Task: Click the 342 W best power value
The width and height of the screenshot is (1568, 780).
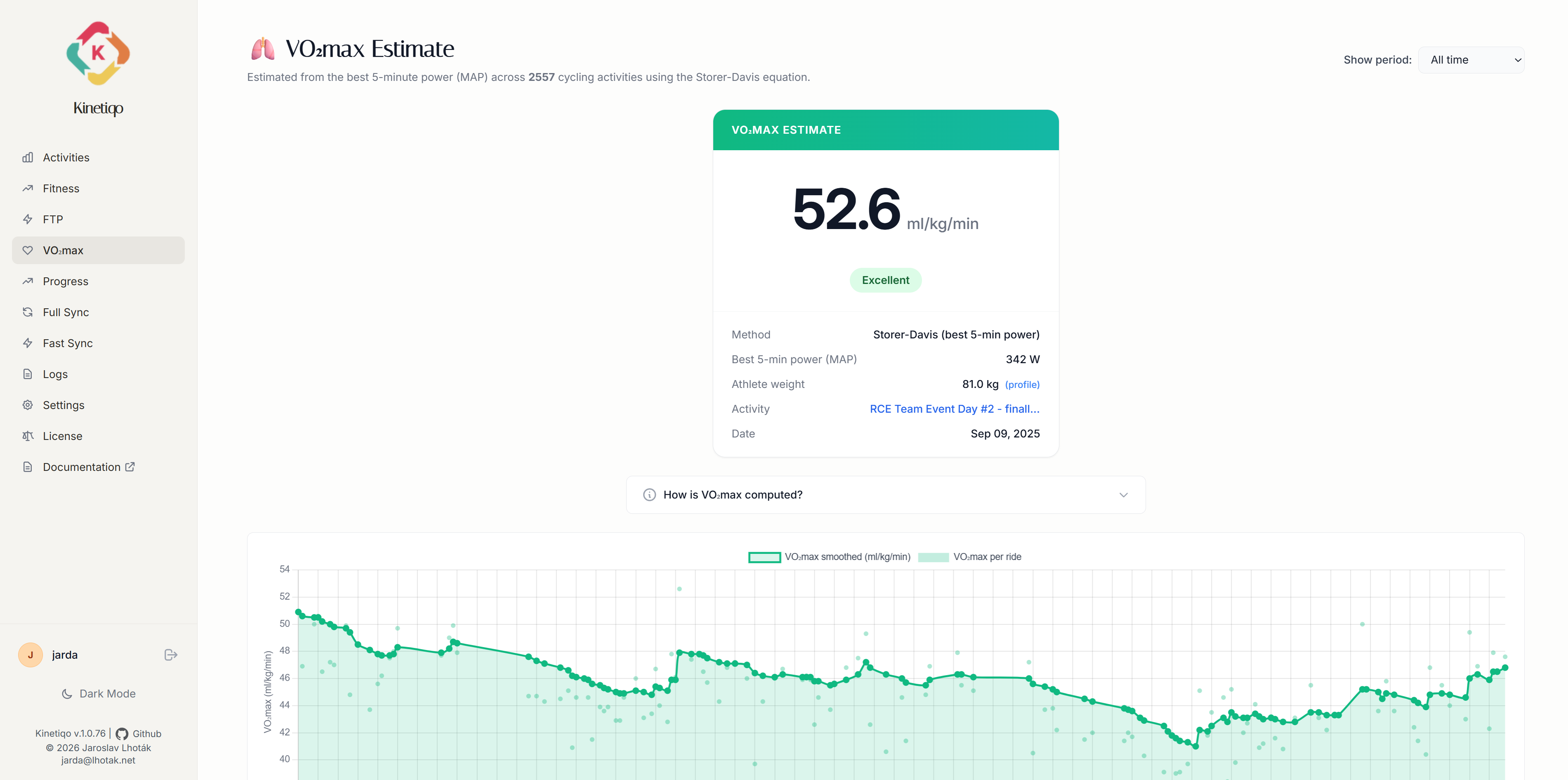Action: click(x=1023, y=360)
